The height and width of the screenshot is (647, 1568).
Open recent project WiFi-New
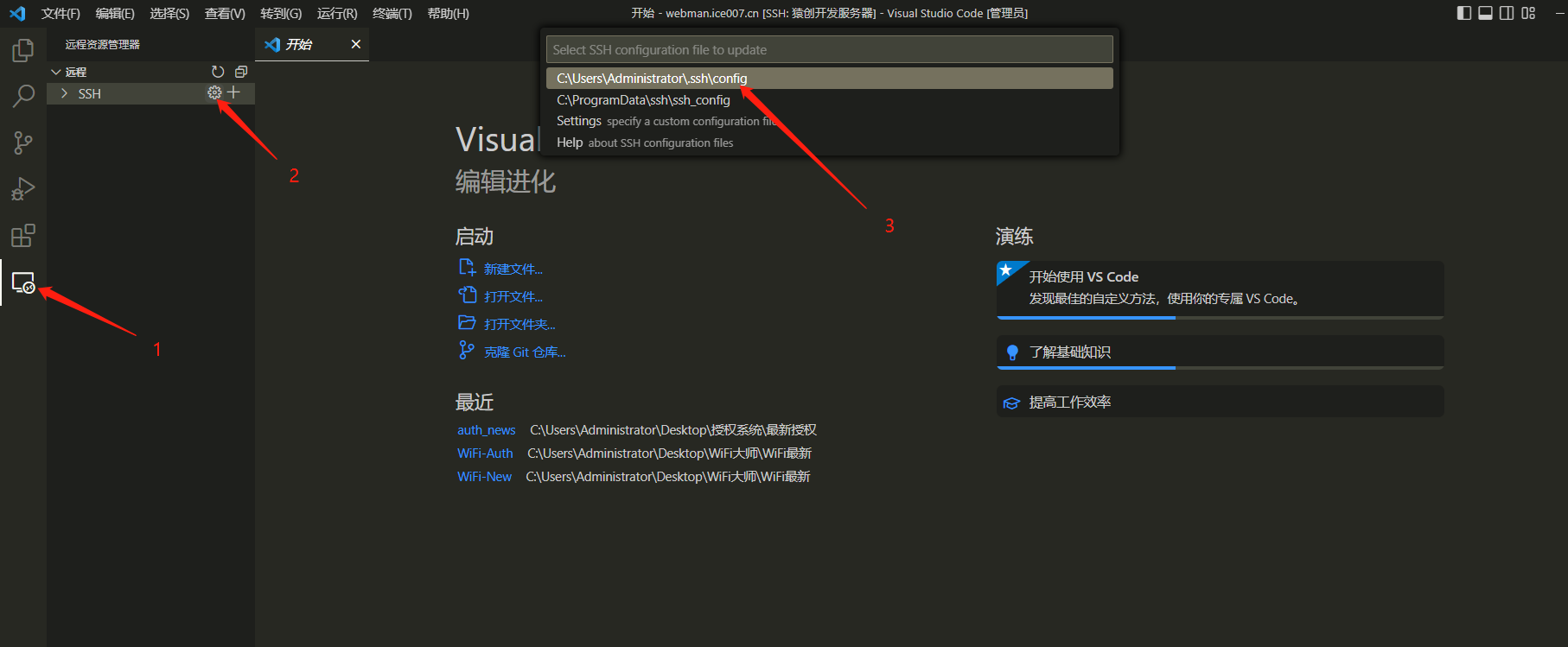[x=484, y=477]
